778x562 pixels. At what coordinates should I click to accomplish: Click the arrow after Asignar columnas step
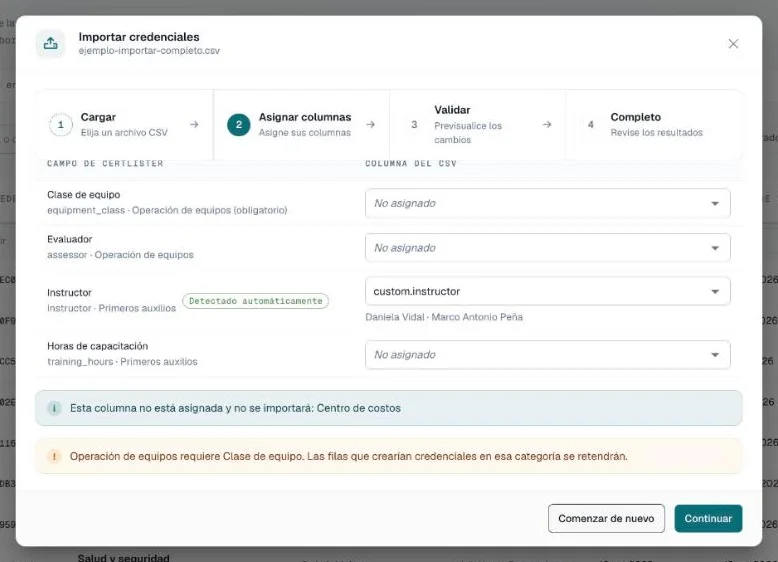[x=371, y=125]
